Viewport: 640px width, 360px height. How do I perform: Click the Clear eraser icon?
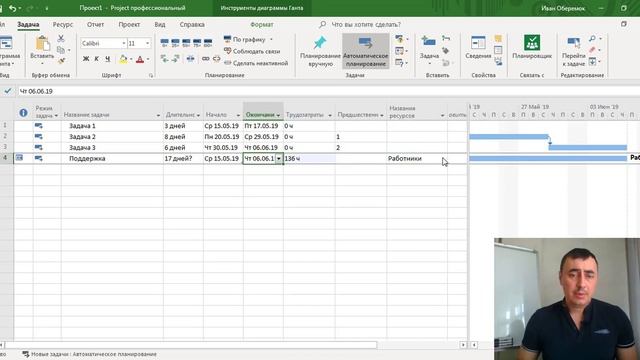pyautogui.click(x=592, y=50)
